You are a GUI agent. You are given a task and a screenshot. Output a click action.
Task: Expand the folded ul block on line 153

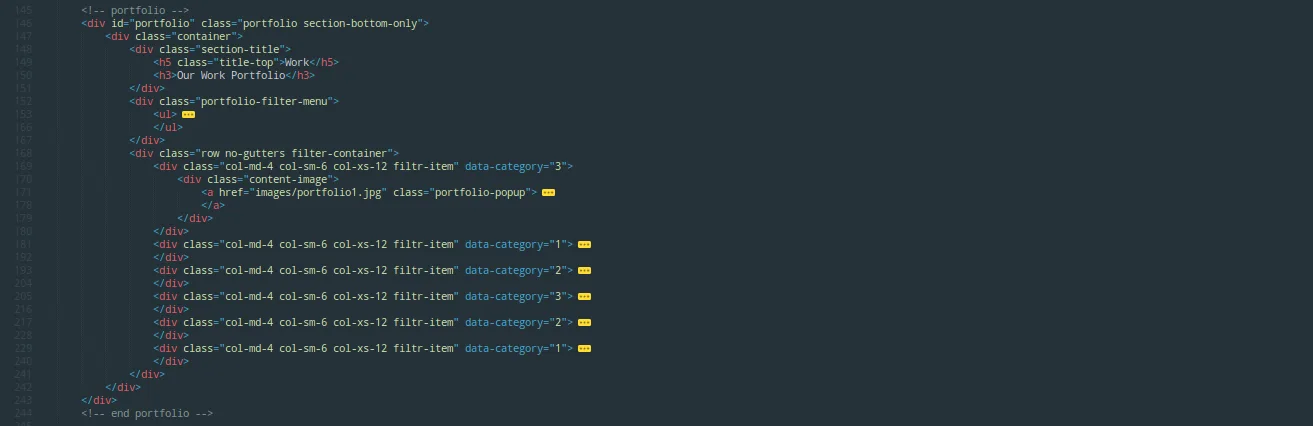pyautogui.click(x=188, y=114)
